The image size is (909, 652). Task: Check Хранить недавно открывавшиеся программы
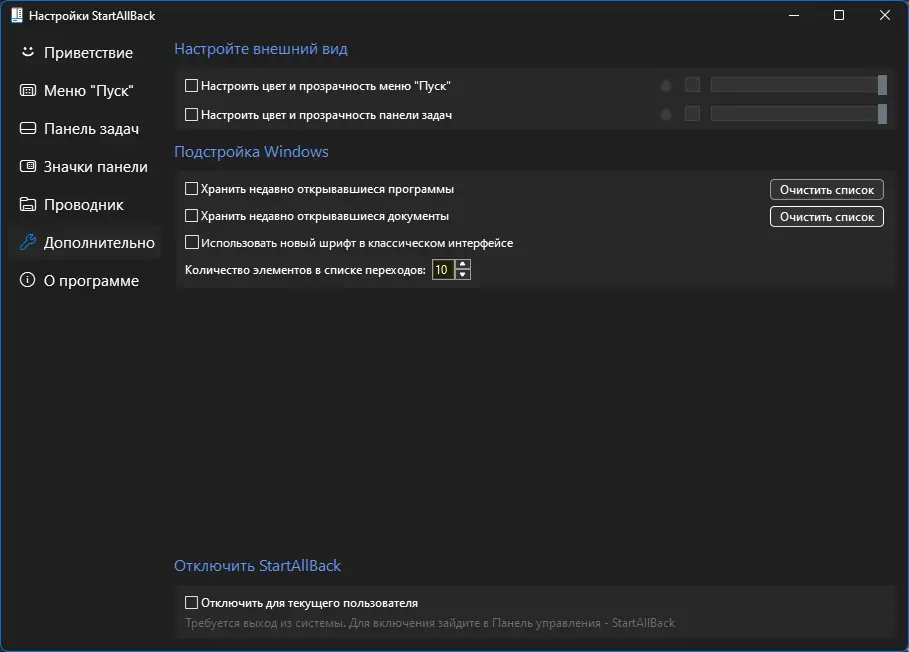coord(192,188)
